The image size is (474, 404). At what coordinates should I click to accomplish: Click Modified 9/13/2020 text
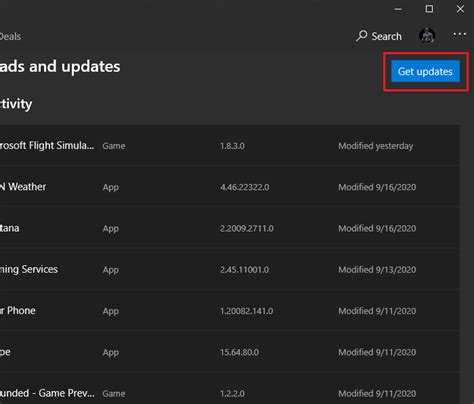coord(377,270)
